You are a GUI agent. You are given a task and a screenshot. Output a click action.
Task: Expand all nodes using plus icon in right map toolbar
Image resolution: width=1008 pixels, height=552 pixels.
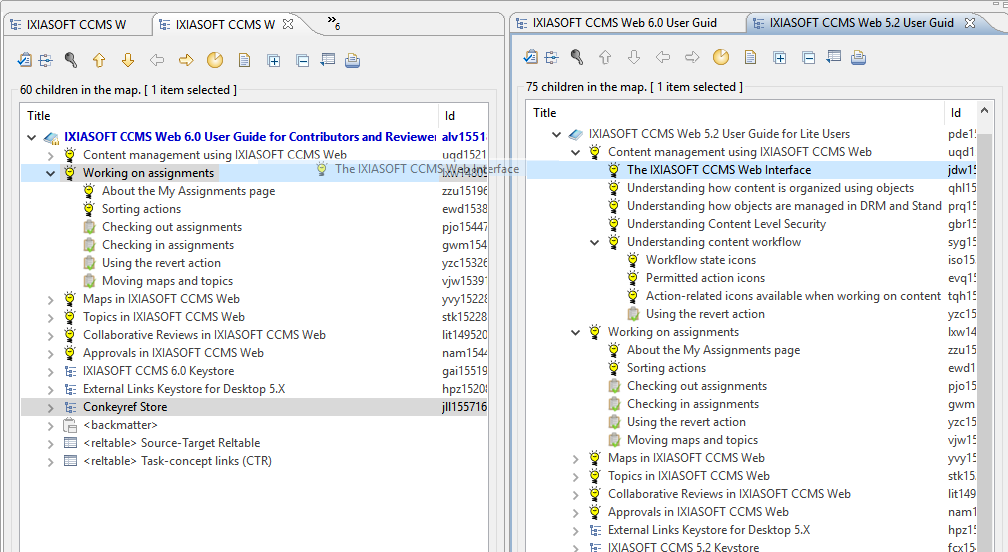click(779, 58)
